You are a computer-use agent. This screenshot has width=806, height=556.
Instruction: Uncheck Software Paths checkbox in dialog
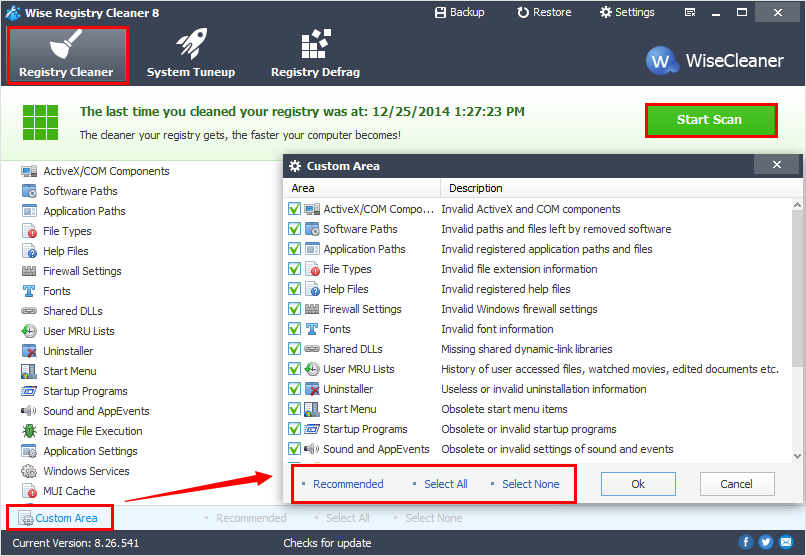pyautogui.click(x=295, y=229)
